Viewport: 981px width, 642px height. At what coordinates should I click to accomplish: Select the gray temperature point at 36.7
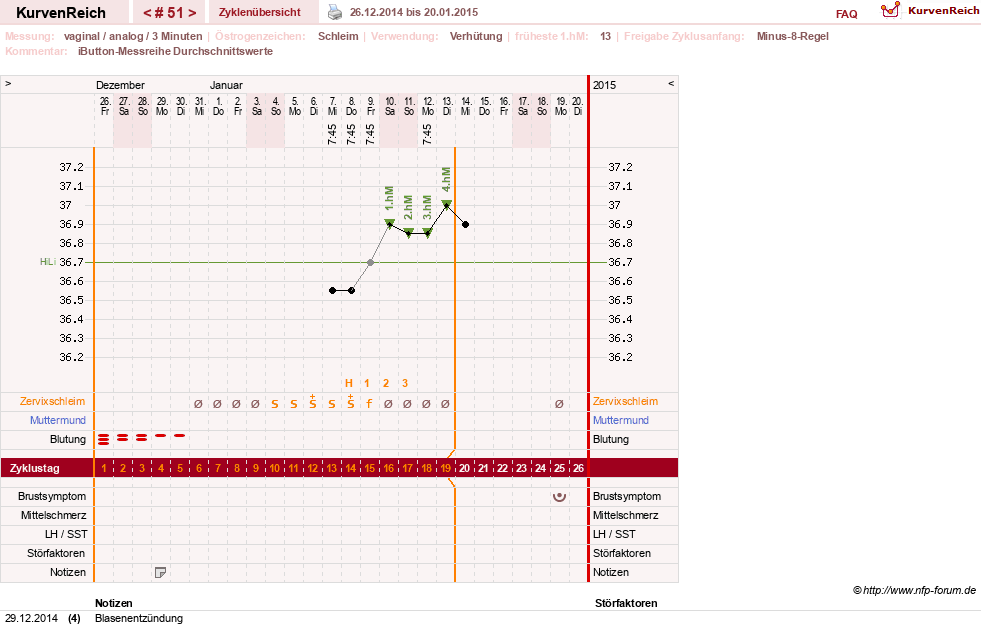click(370, 262)
